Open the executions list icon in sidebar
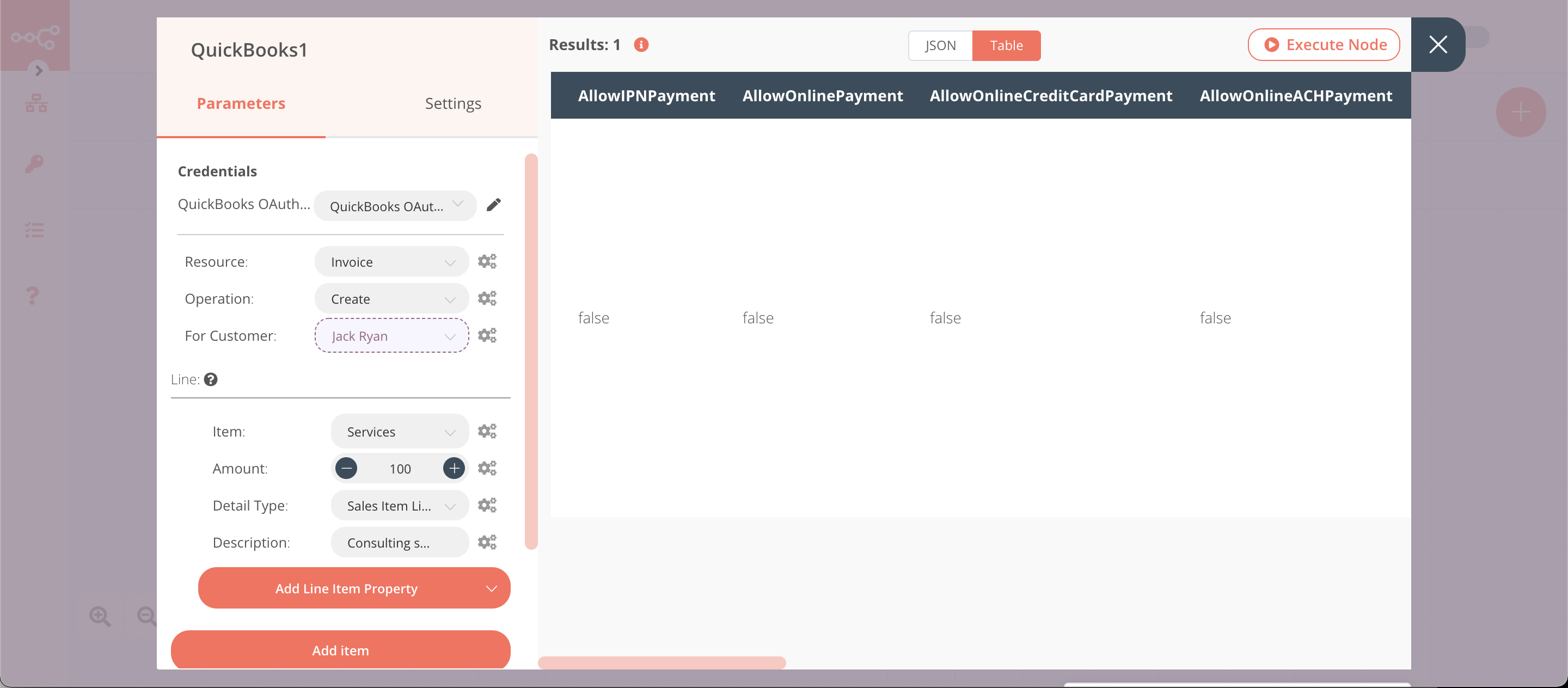This screenshot has width=1568, height=688. (x=35, y=230)
